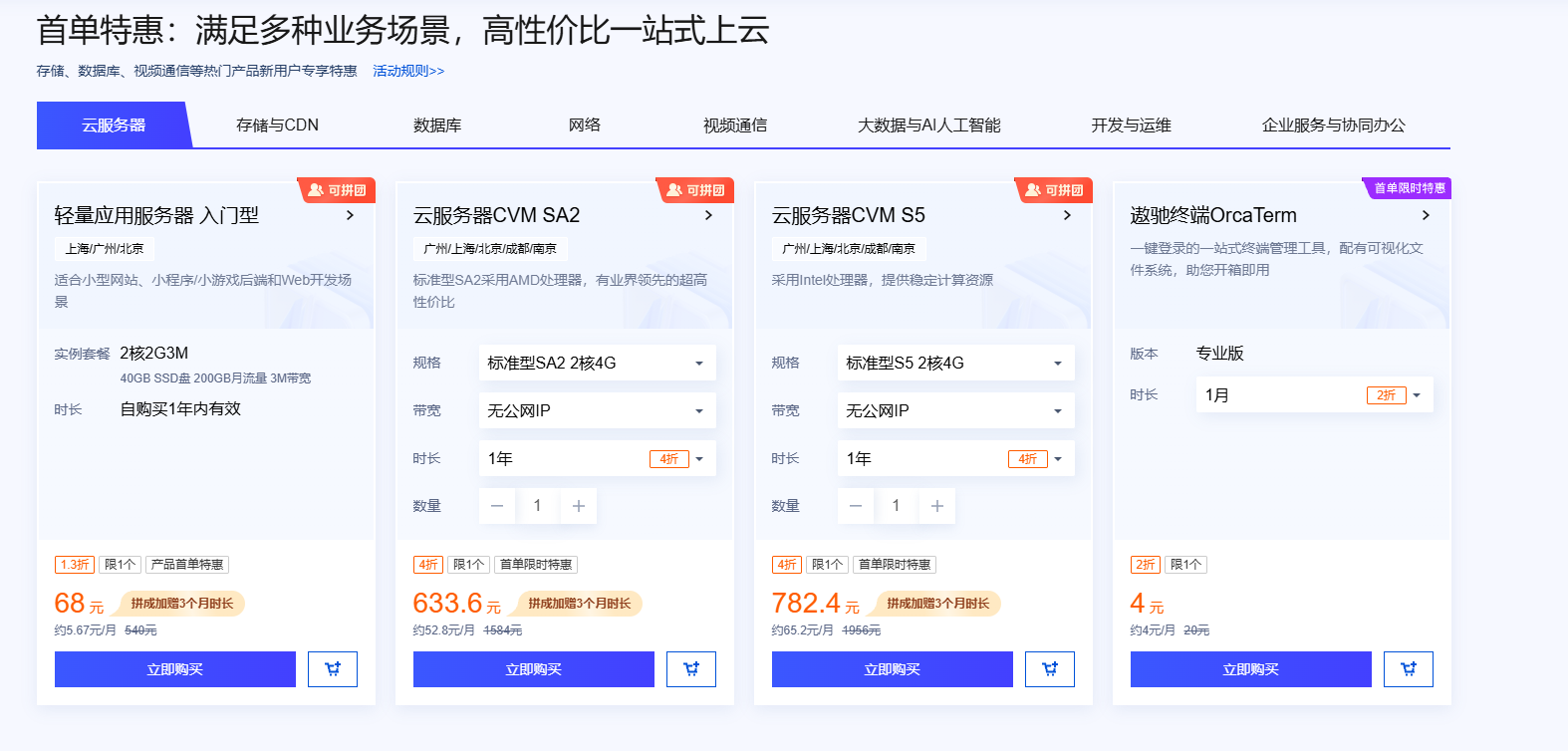
Task: Click 立即购买 for 遨驰终端OrcaTerm
Action: tap(1251, 669)
